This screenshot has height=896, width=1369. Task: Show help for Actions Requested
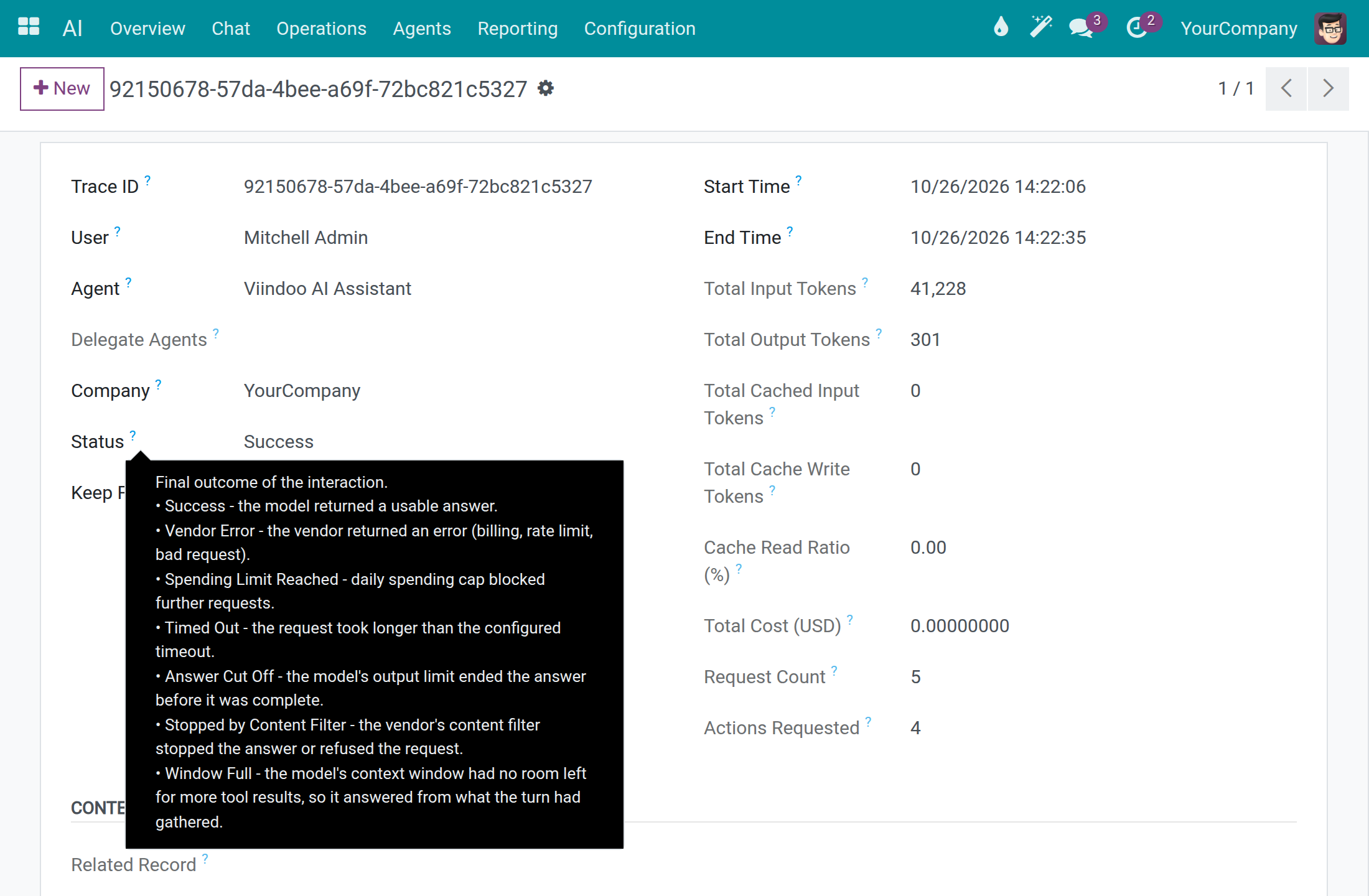pos(868,721)
